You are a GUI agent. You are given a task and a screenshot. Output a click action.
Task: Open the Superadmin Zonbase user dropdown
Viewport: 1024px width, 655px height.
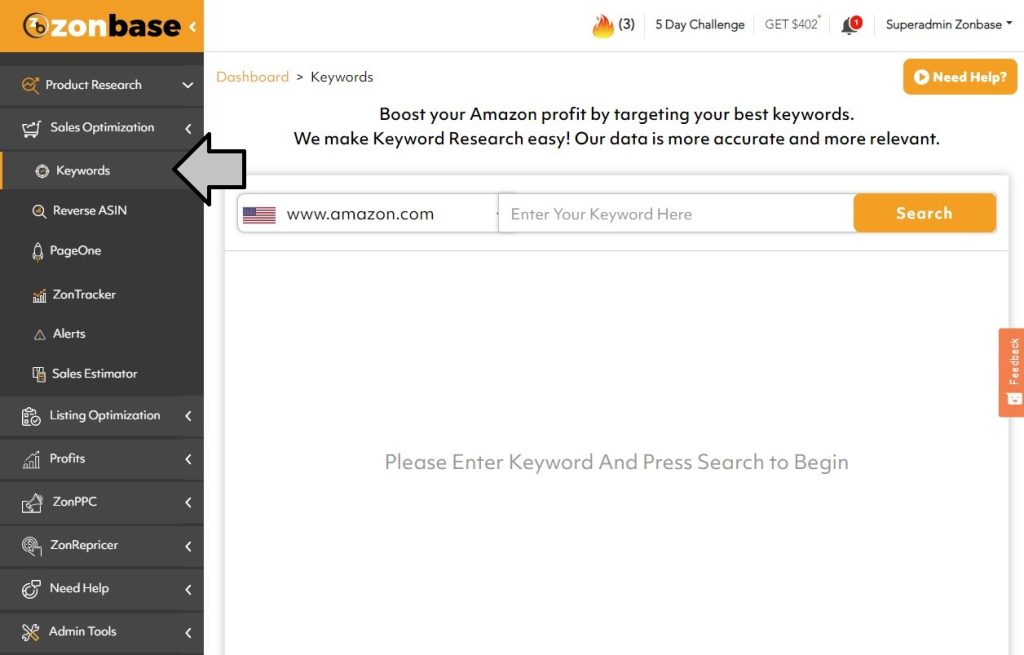948,25
